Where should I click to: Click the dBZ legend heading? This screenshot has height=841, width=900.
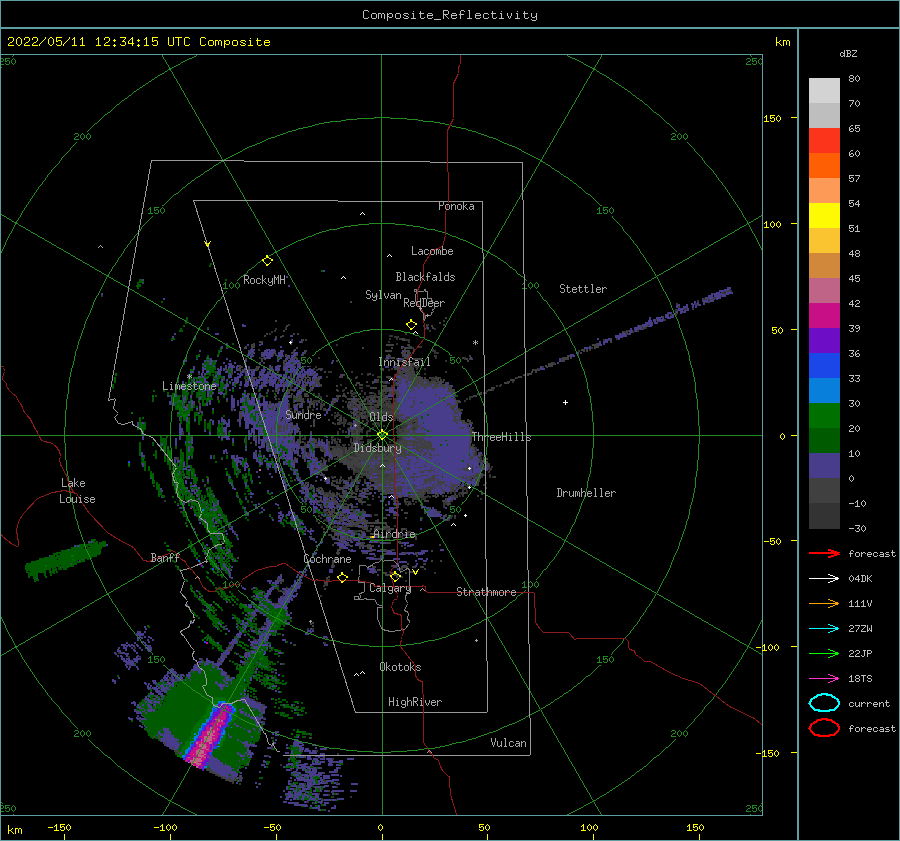point(848,53)
